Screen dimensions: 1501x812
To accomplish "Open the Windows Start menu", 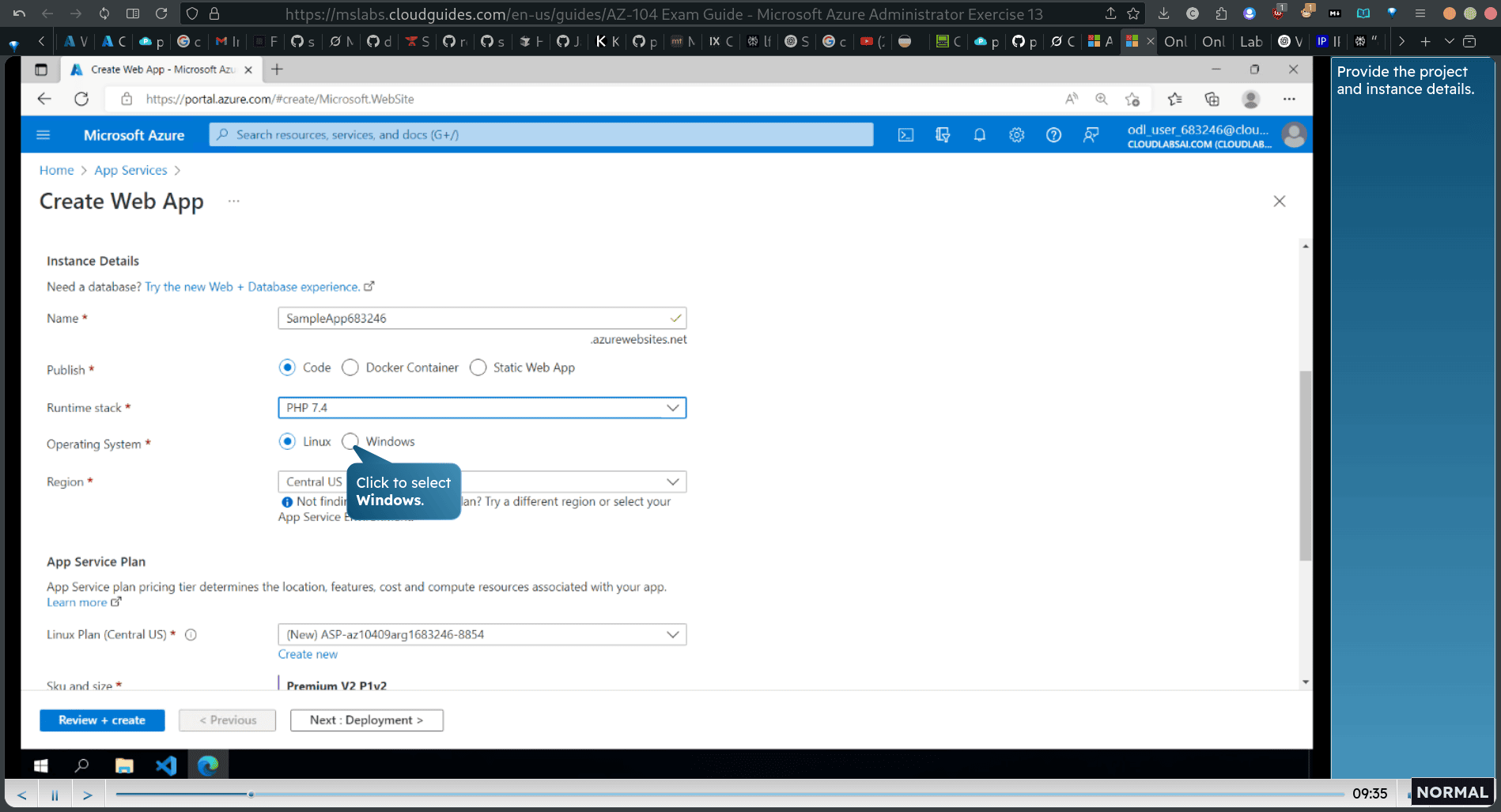I will click(x=41, y=765).
